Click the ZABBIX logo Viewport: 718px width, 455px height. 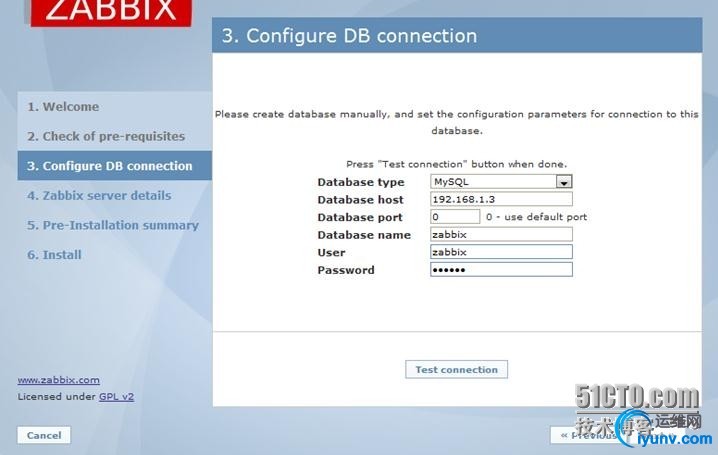click(111, 11)
